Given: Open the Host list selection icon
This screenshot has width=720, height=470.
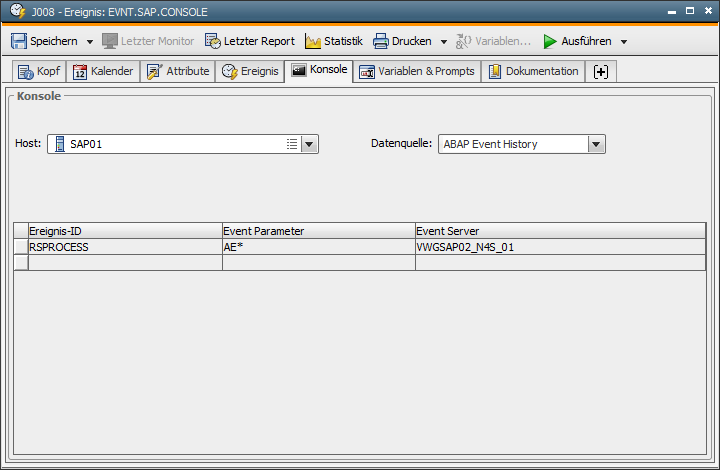Looking at the screenshot, I should pos(292,144).
